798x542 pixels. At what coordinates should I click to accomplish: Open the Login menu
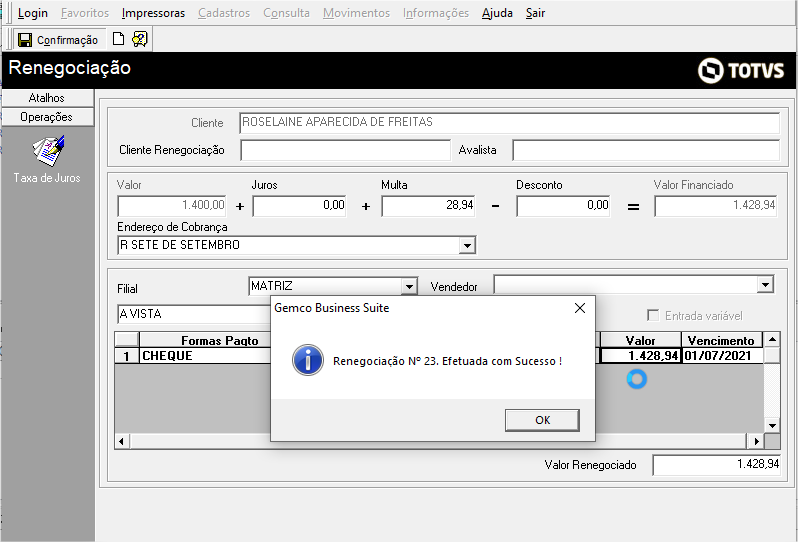[33, 13]
